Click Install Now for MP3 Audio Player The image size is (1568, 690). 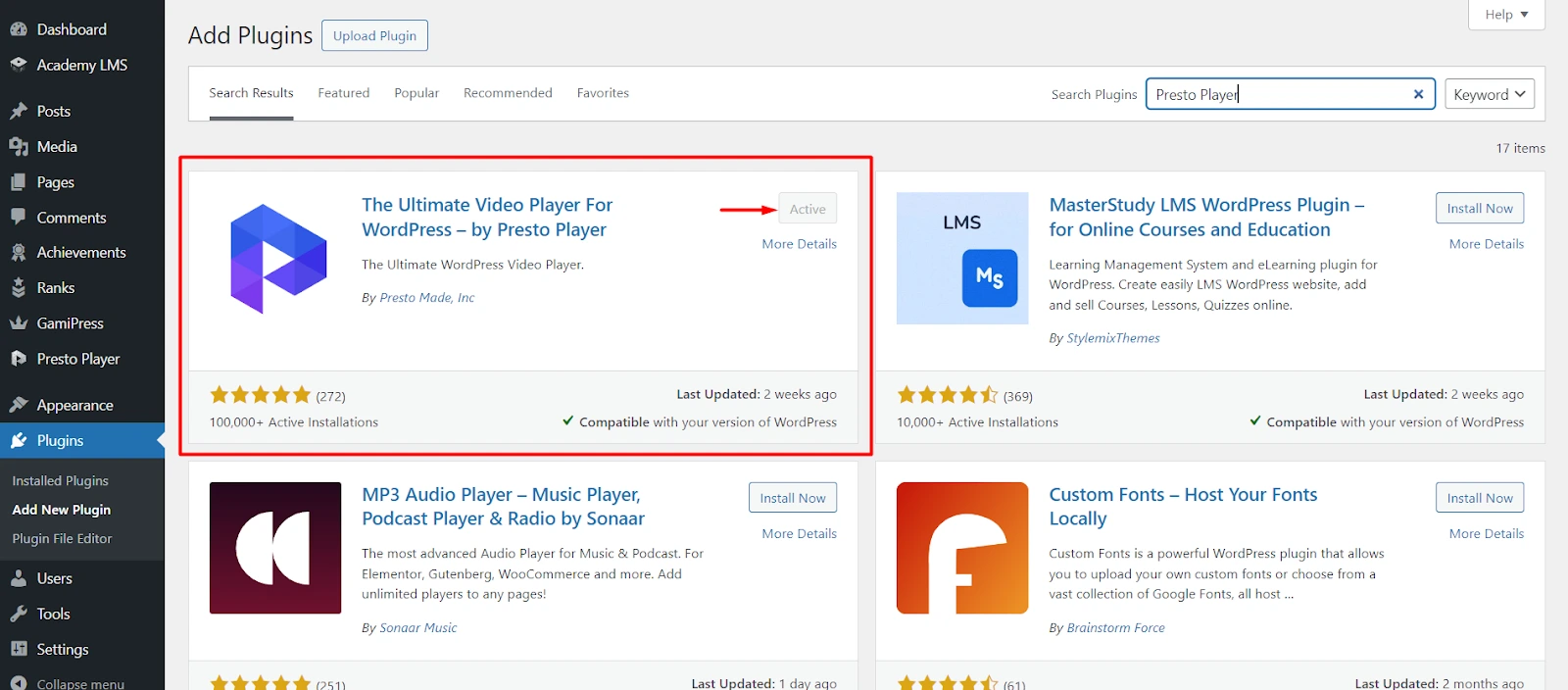tap(793, 498)
